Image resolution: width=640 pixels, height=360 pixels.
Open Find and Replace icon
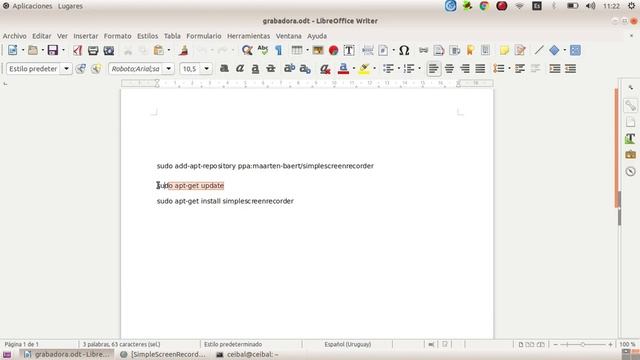(247, 50)
